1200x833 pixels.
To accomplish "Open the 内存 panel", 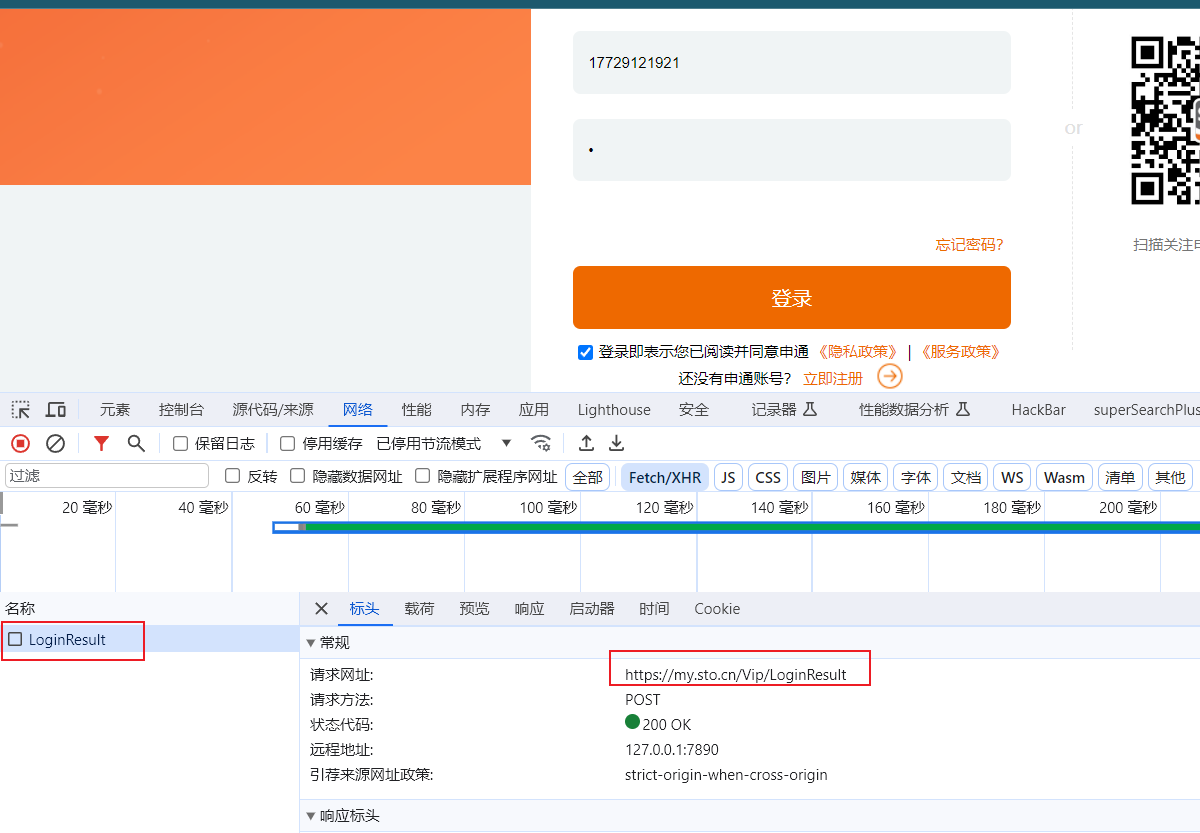I will coord(475,409).
